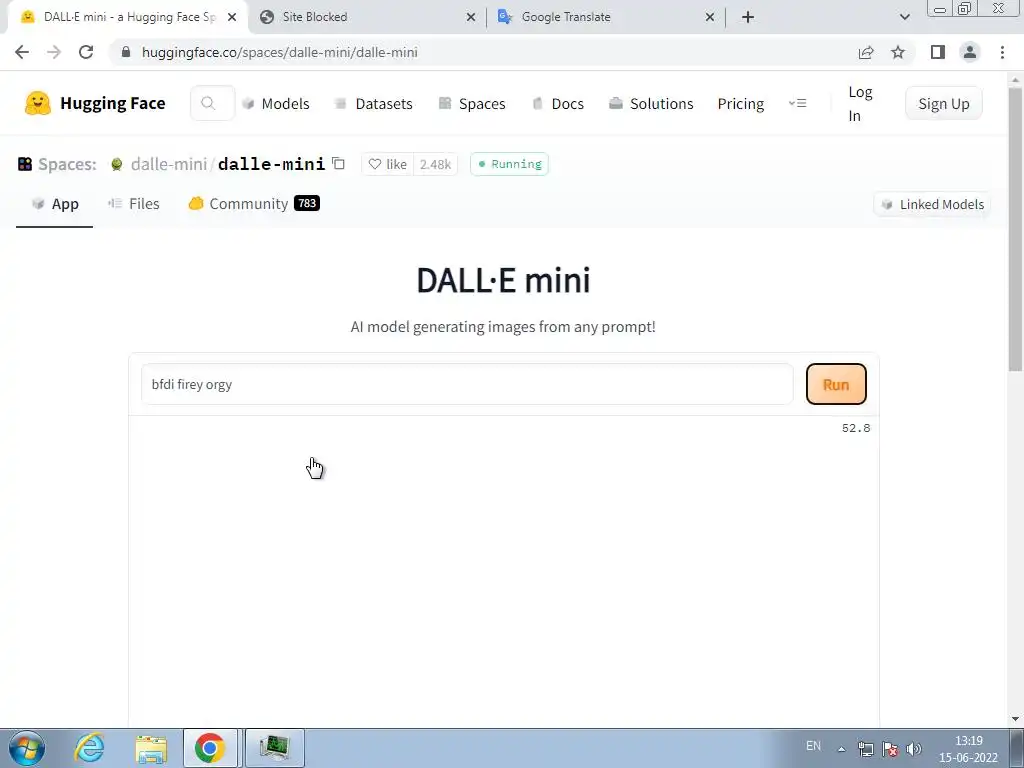Launch Internet Explorer from taskbar
1024x768 pixels.
click(89, 748)
